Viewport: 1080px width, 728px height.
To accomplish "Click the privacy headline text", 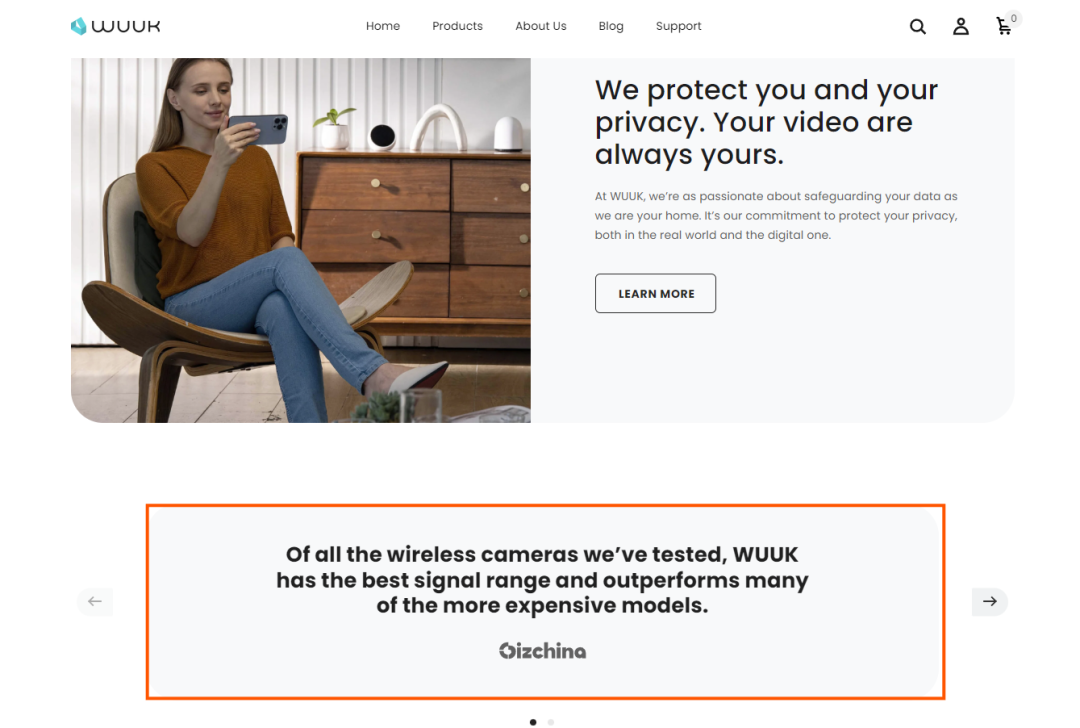I will click(767, 123).
